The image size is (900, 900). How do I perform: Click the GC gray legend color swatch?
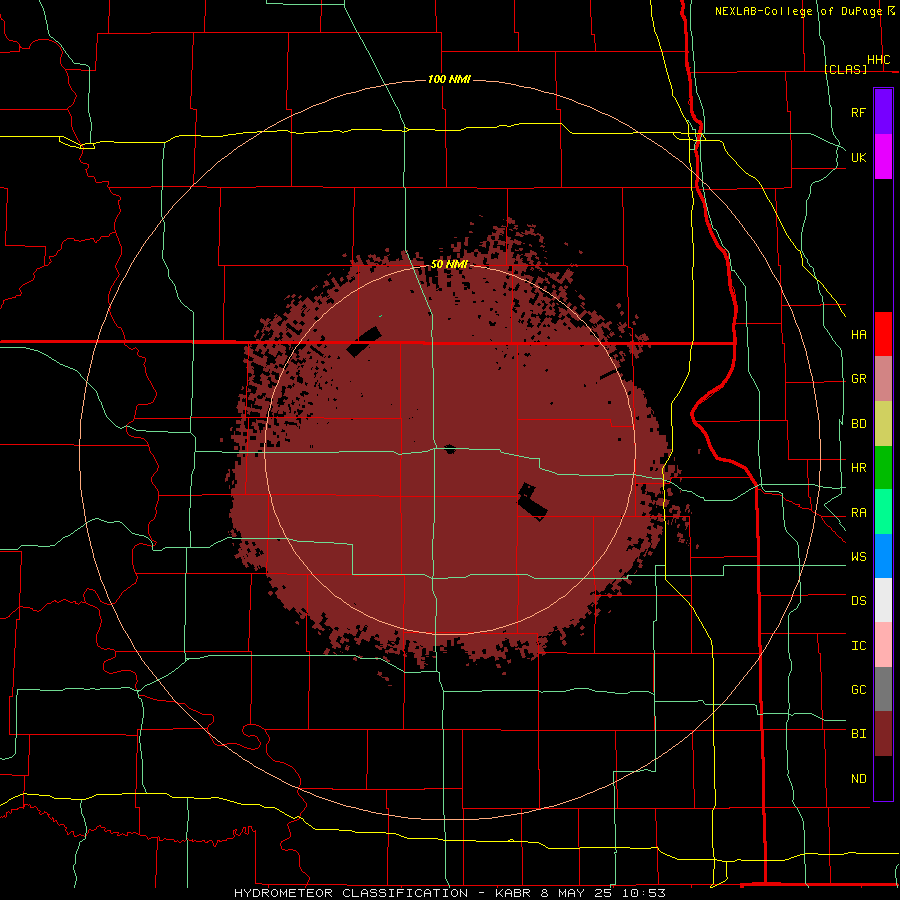tap(883, 689)
